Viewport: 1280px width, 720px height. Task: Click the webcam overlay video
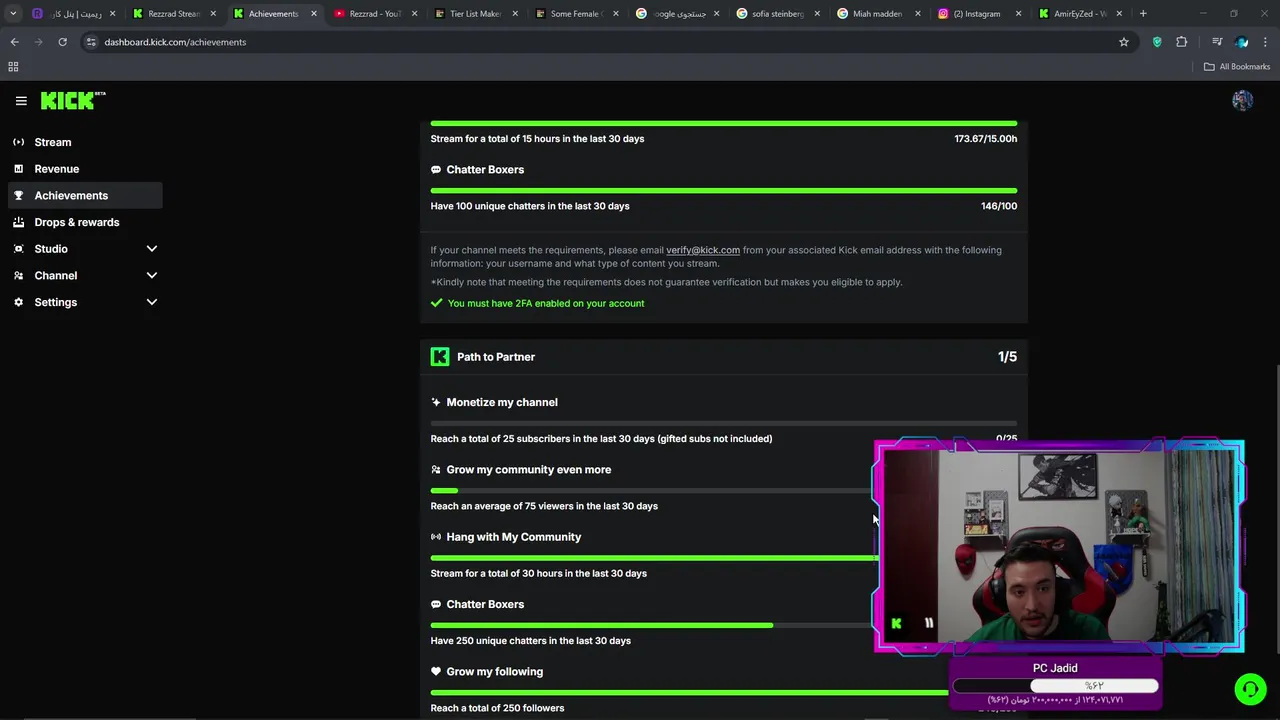[x=1060, y=547]
